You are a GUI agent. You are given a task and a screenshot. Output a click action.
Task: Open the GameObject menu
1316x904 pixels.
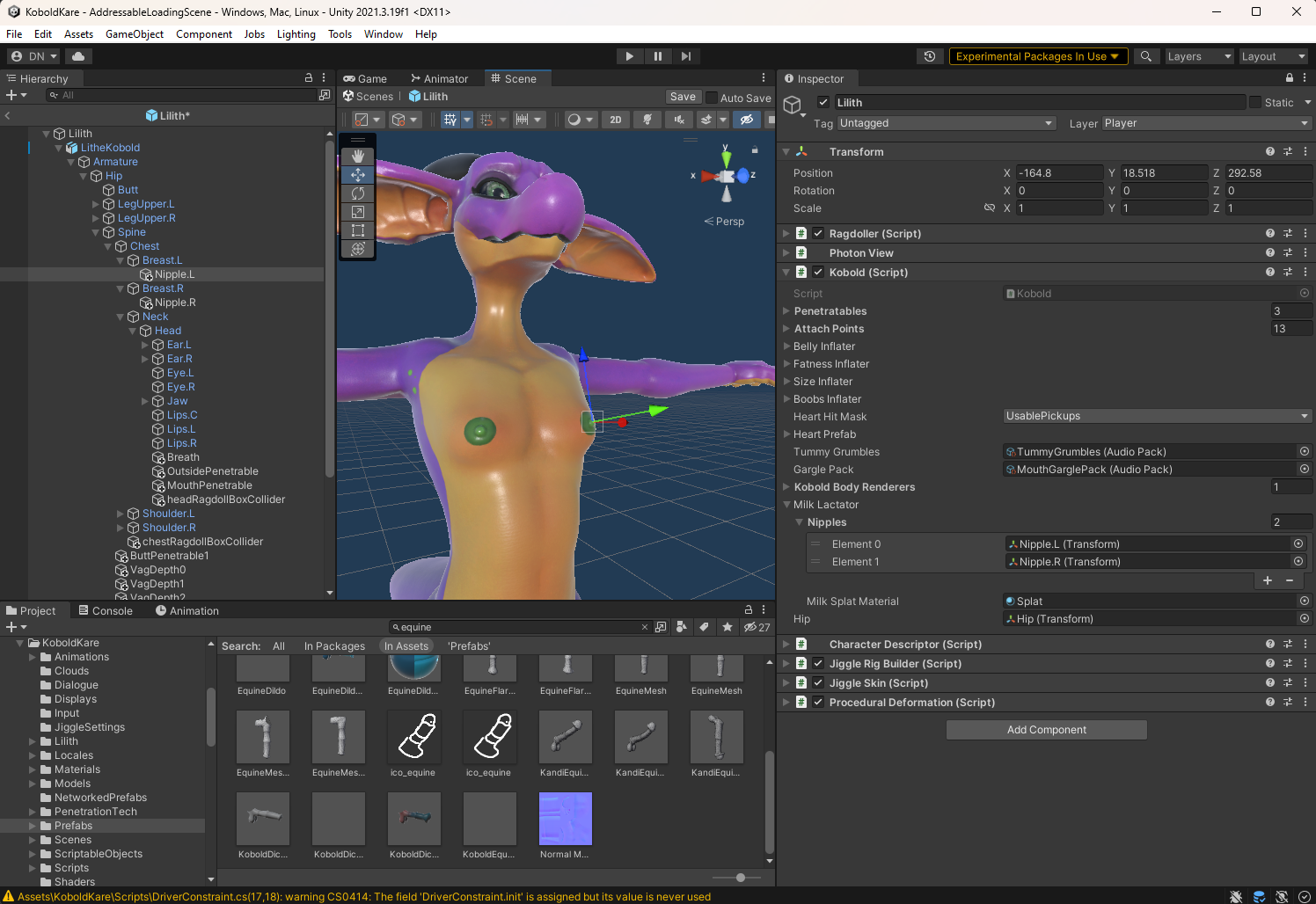[x=135, y=34]
